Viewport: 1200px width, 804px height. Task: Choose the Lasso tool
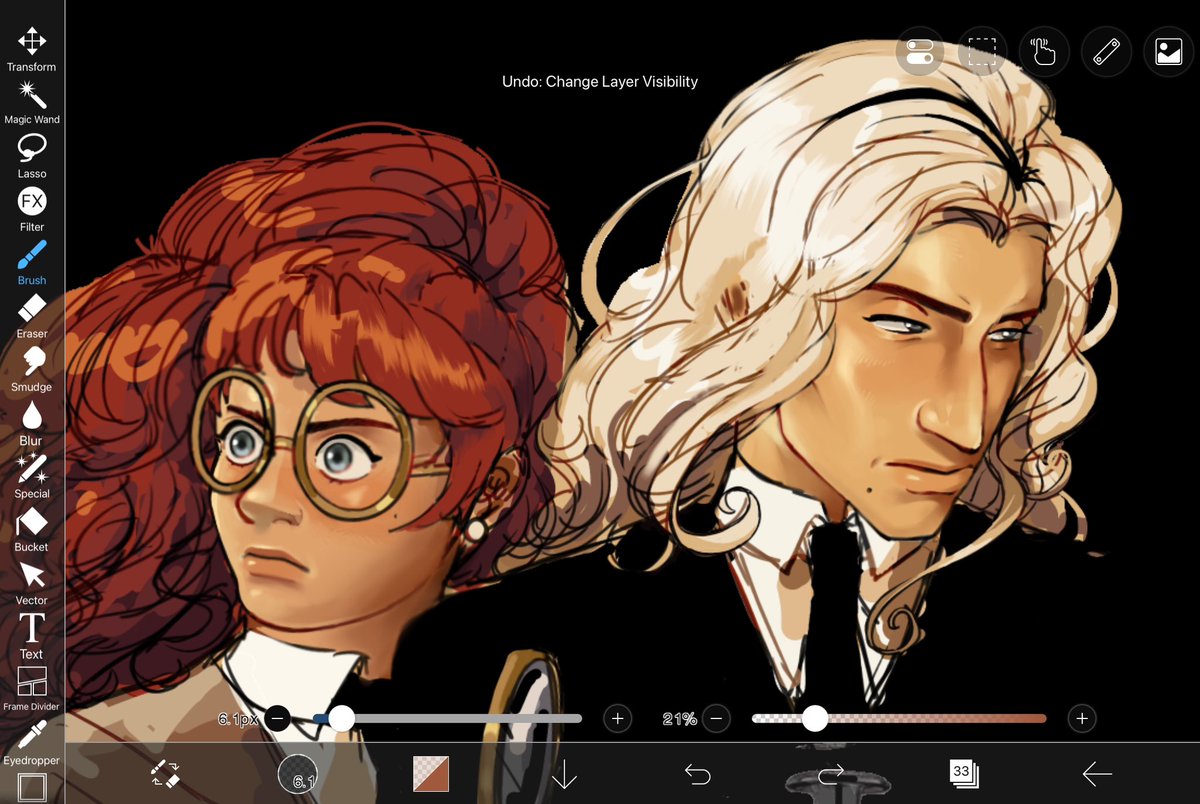pos(32,157)
